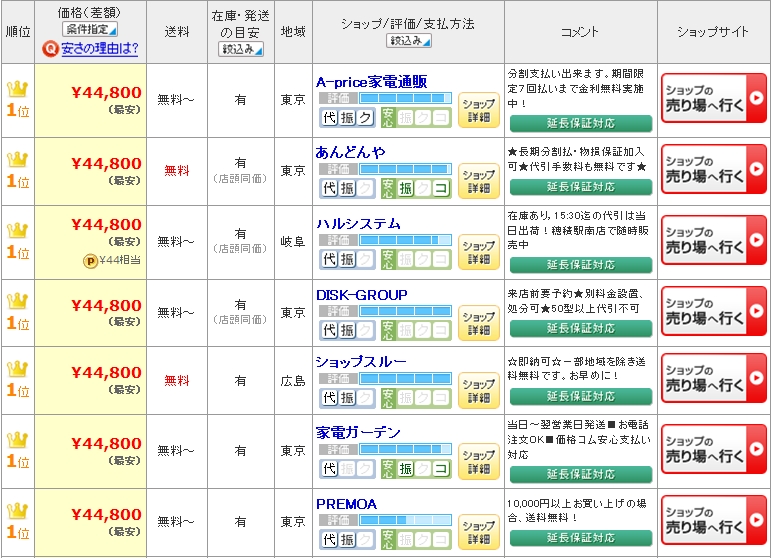774x558 pixels.
Task: Click the crown rank icon in A-price家電通販 row
Action: tap(17, 89)
